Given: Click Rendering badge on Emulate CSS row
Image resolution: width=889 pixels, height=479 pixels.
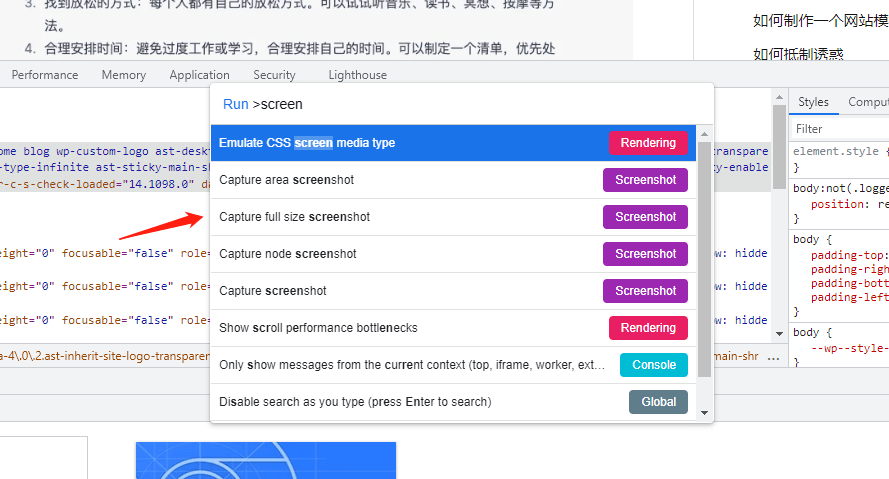Looking at the screenshot, I should coord(648,143).
